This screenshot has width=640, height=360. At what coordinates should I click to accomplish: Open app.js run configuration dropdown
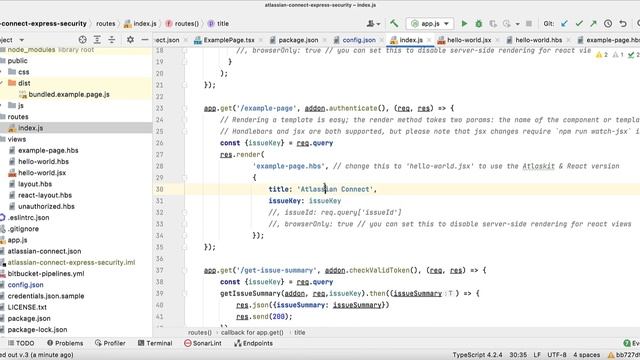point(431,24)
